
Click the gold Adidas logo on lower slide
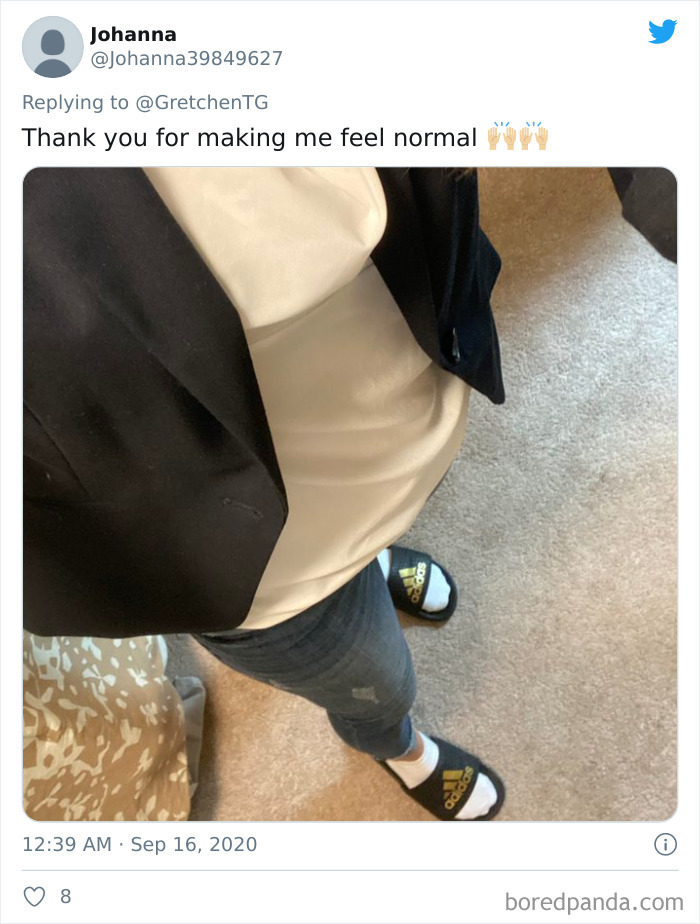[459, 787]
